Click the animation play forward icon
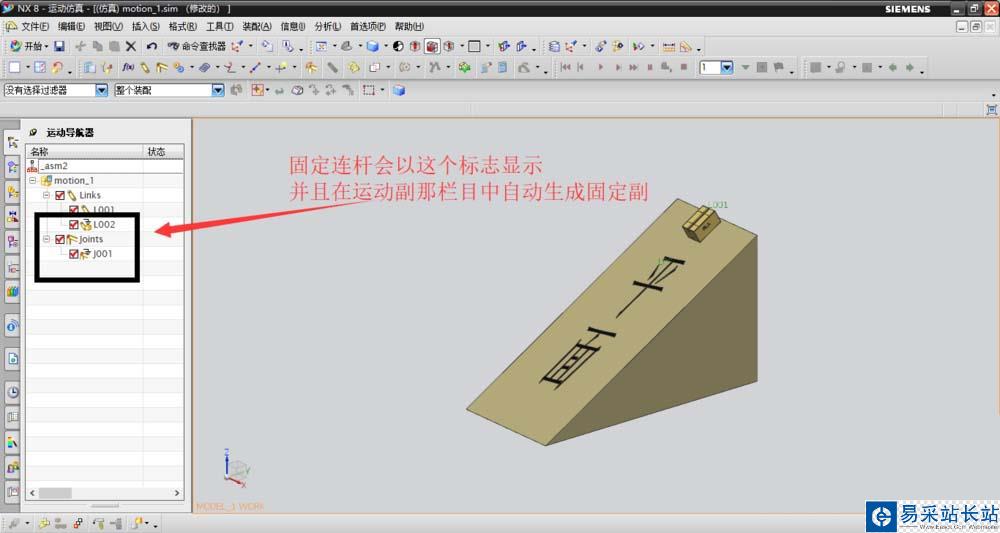 click(x=600, y=67)
